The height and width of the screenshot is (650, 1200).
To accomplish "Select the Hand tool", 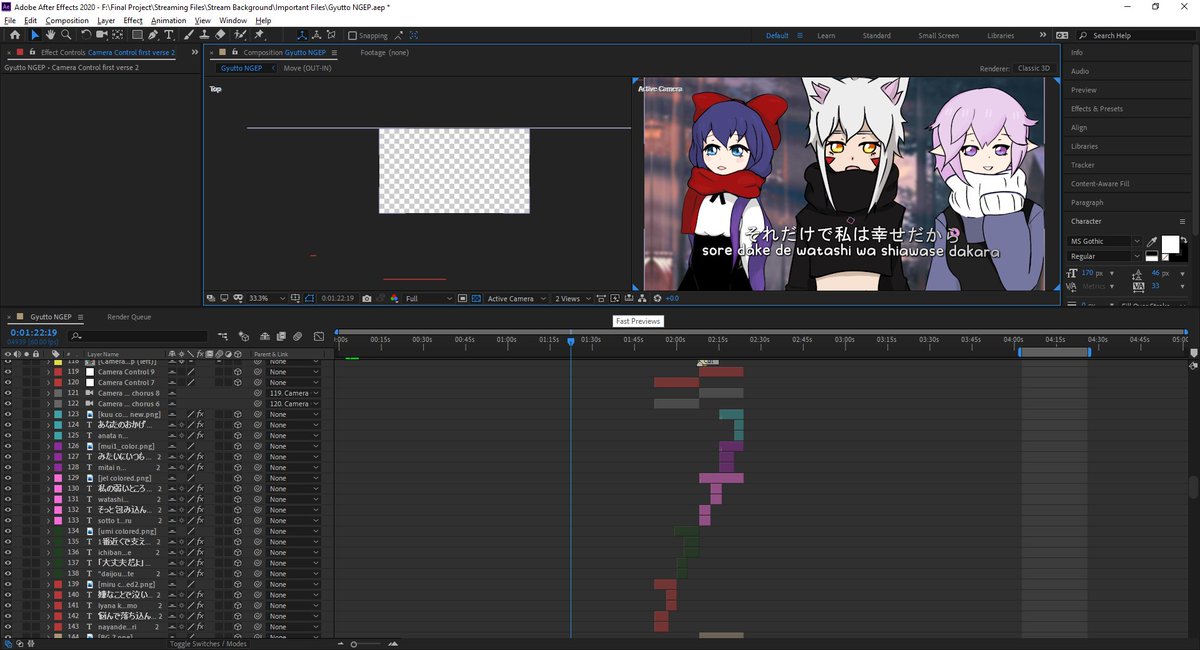I will tap(50, 35).
